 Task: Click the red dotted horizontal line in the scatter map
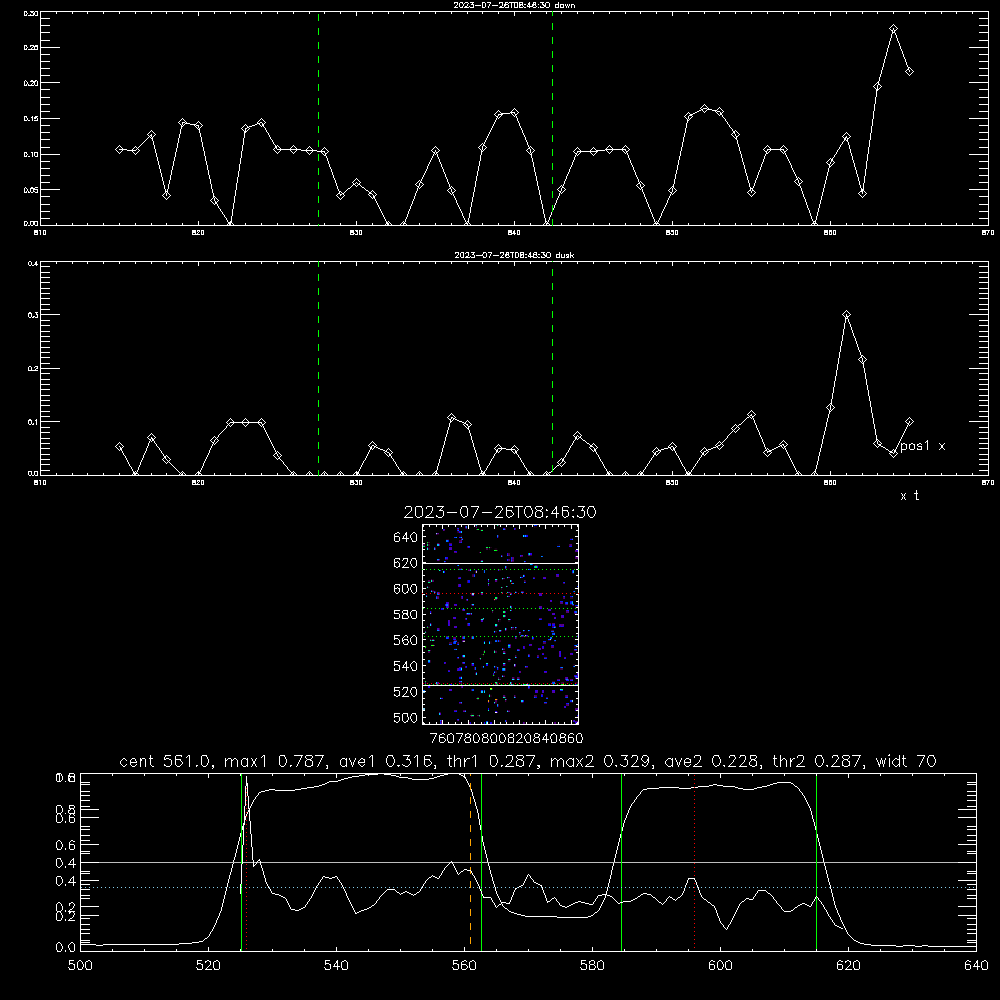click(x=500, y=594)
